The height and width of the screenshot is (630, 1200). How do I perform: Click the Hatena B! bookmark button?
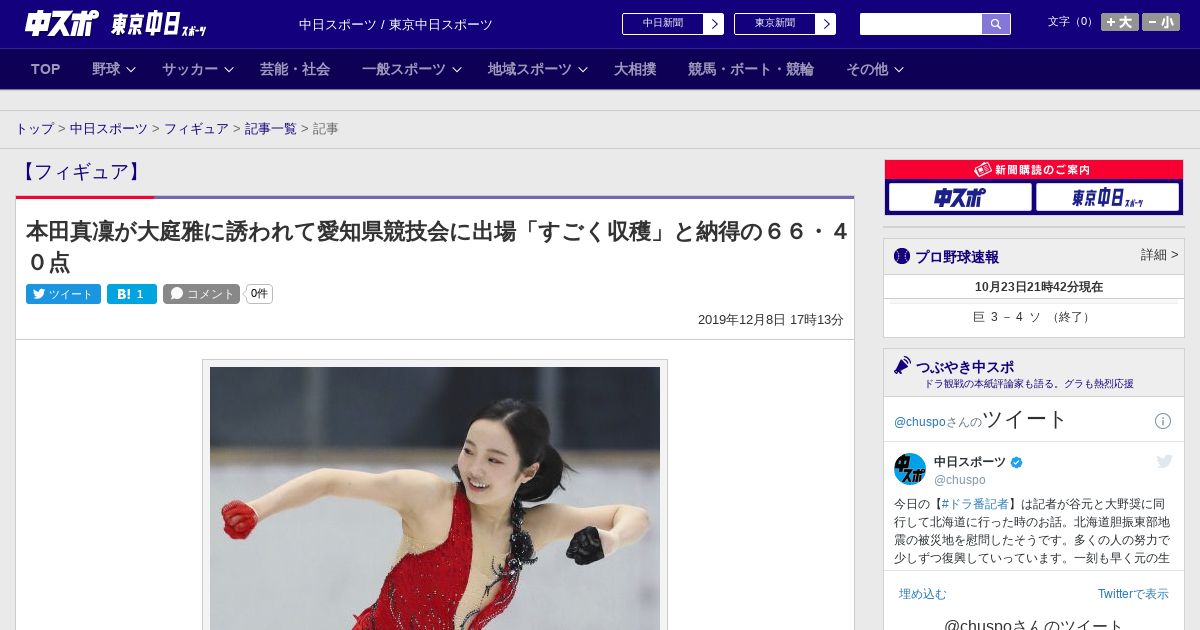132,294
